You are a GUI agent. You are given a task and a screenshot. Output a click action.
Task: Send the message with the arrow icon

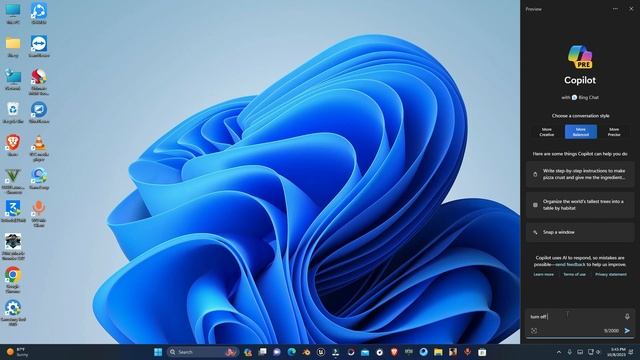coord(627,331)
